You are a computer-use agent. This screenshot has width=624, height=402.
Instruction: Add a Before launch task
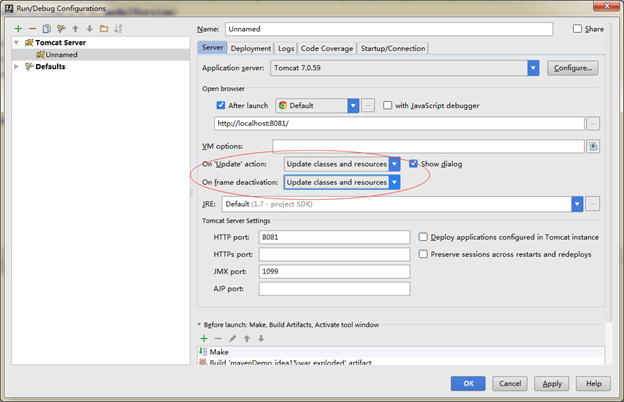[204, 338]
